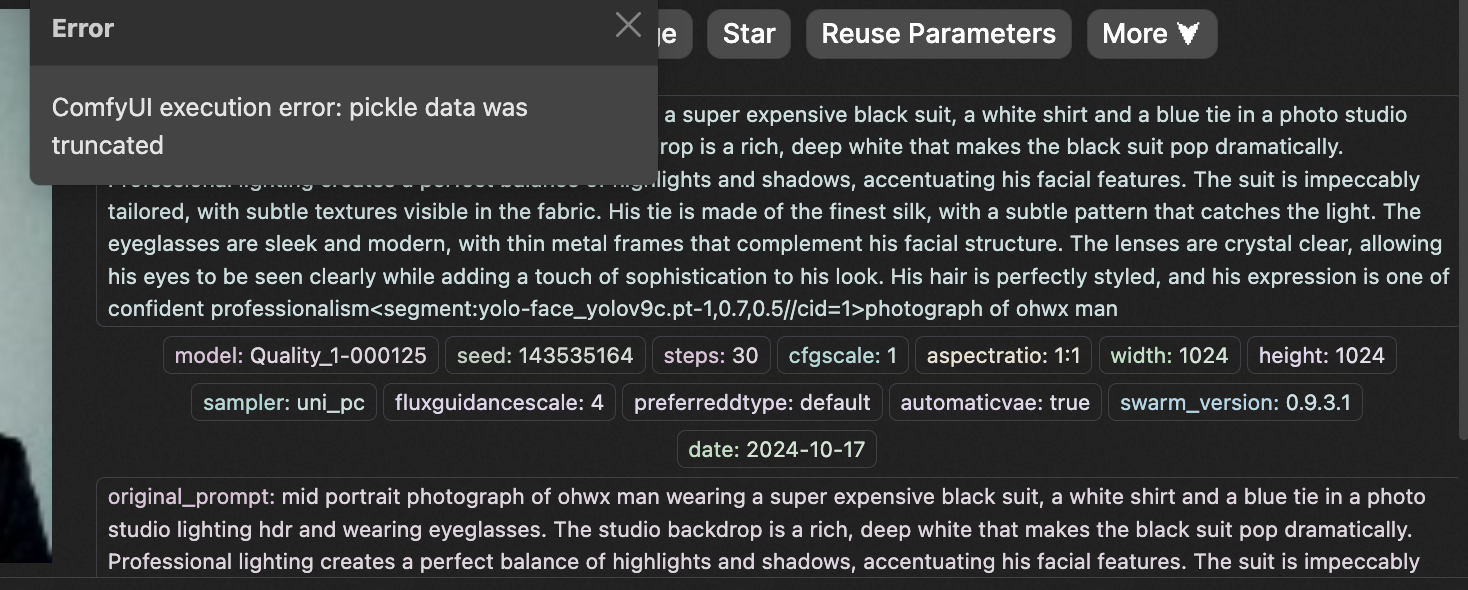Click the downward chevron next to More
1468x590 pixels.
point(1188,33)
